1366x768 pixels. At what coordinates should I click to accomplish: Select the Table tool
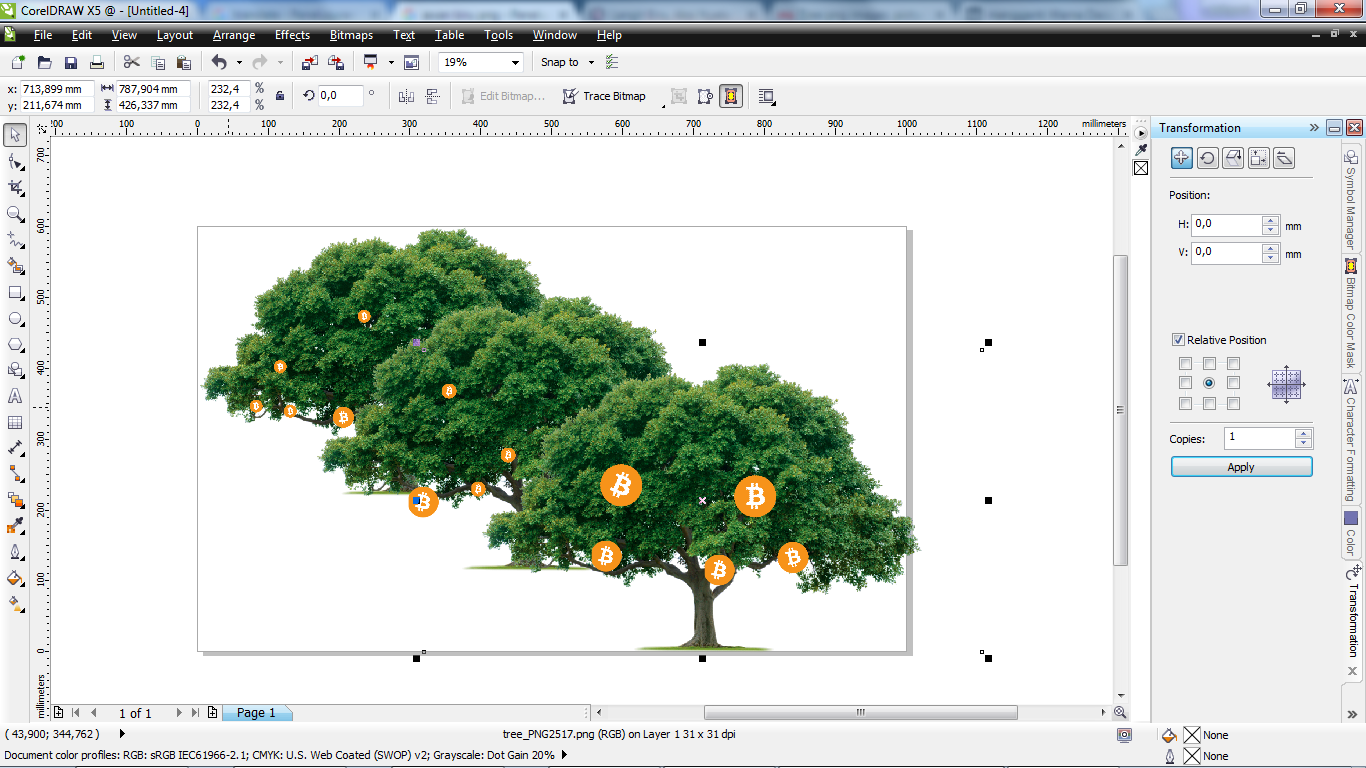(15, 422)
